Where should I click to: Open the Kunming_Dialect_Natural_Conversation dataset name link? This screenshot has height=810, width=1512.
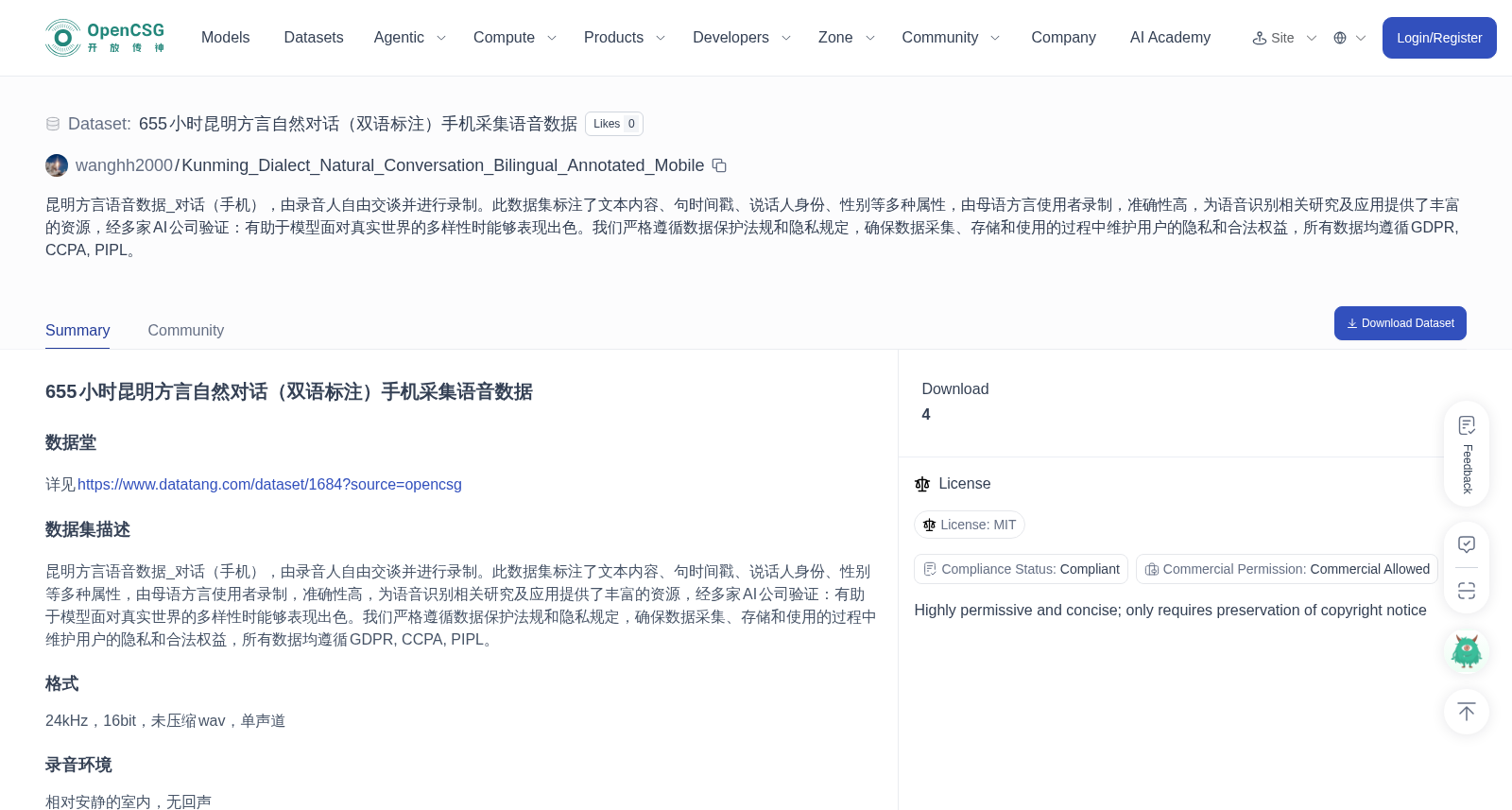pos(443,165)
